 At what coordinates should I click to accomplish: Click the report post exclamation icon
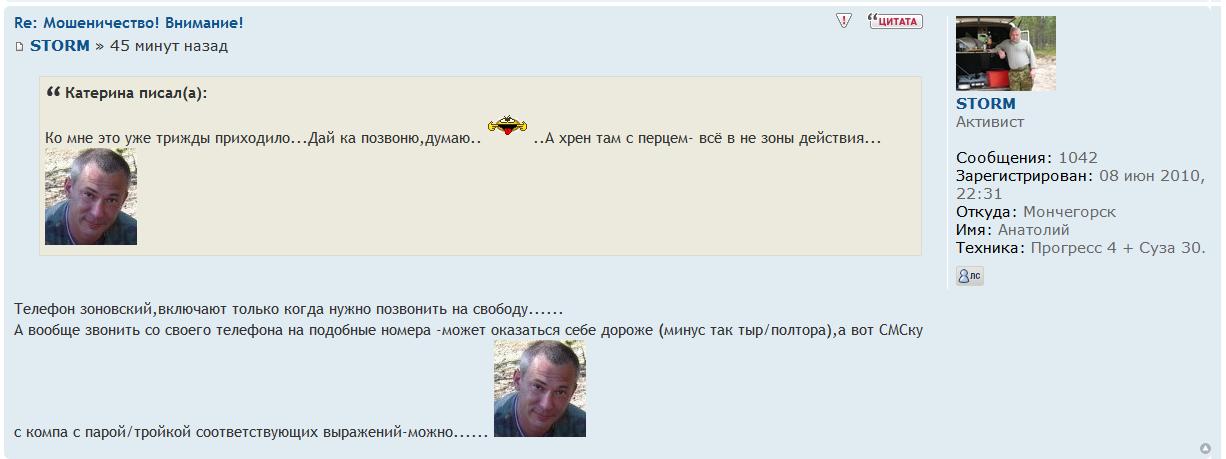[844, 21]
